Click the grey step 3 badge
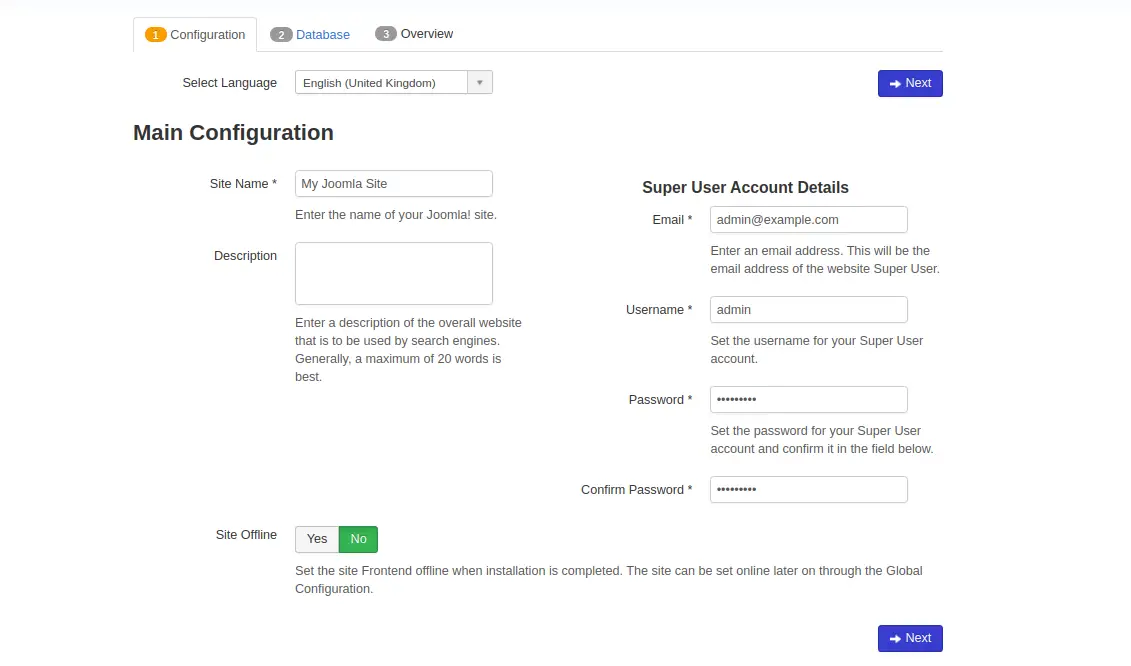 coord(386,34)
